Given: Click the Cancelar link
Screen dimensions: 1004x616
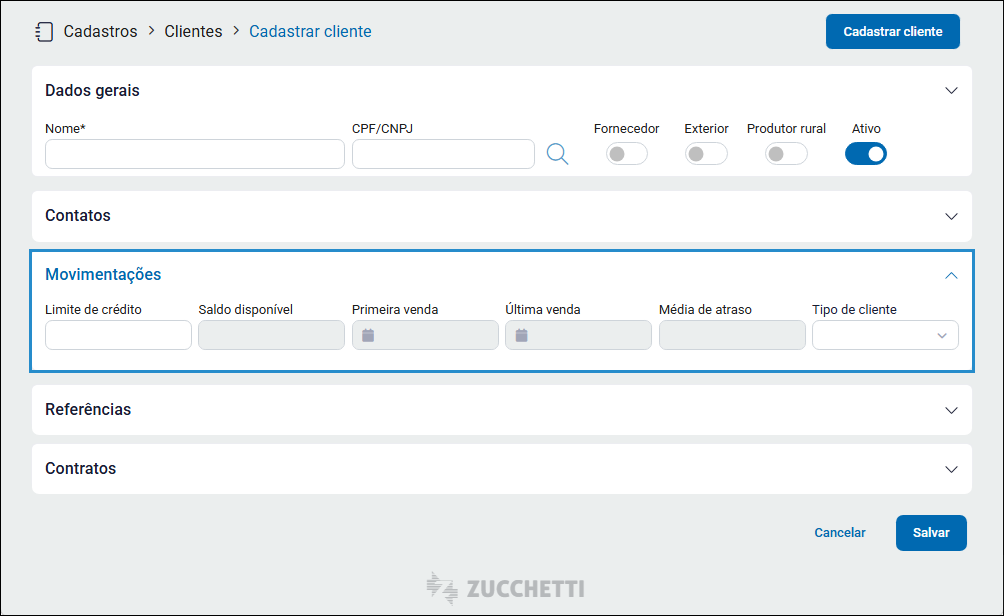Looking at the screenshot, I should [x=840, y=533].
